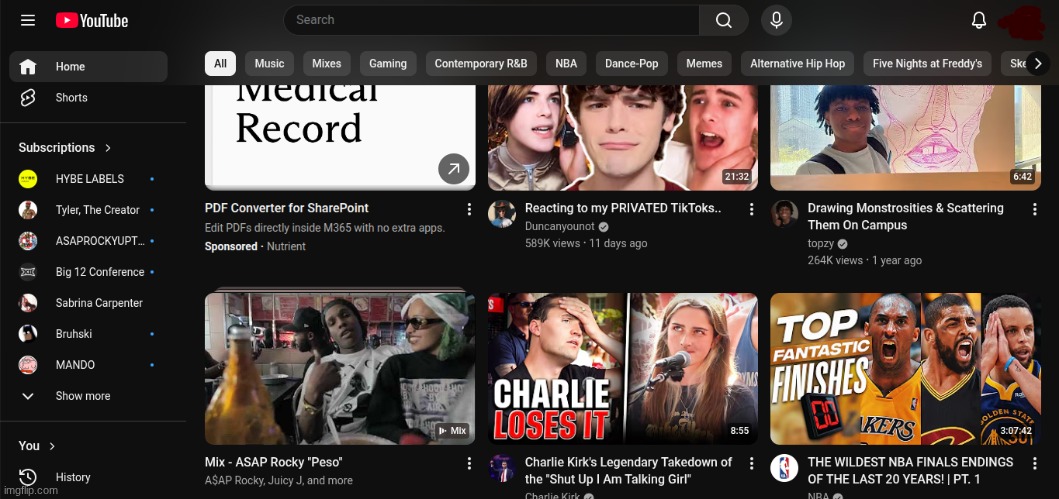
Task: Open Tyler, The Creator subscription channel
Action: (x=97, y=210)
